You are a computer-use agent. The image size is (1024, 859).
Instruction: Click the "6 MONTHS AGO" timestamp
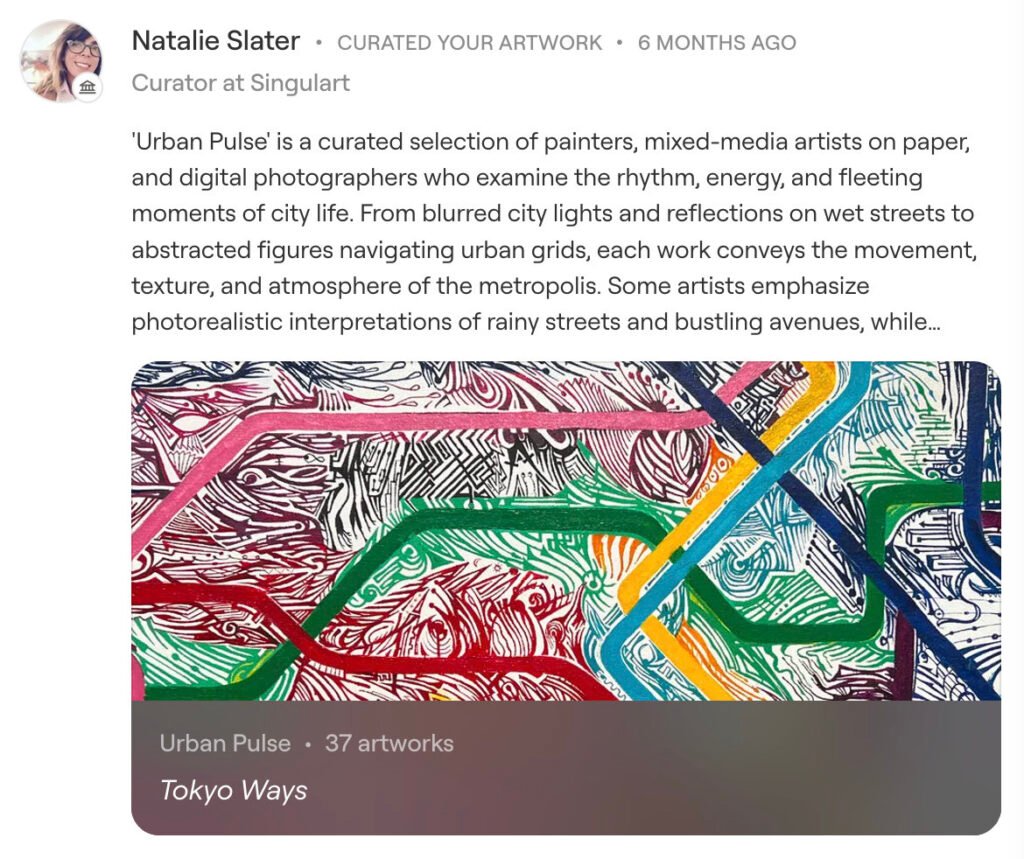717,43
